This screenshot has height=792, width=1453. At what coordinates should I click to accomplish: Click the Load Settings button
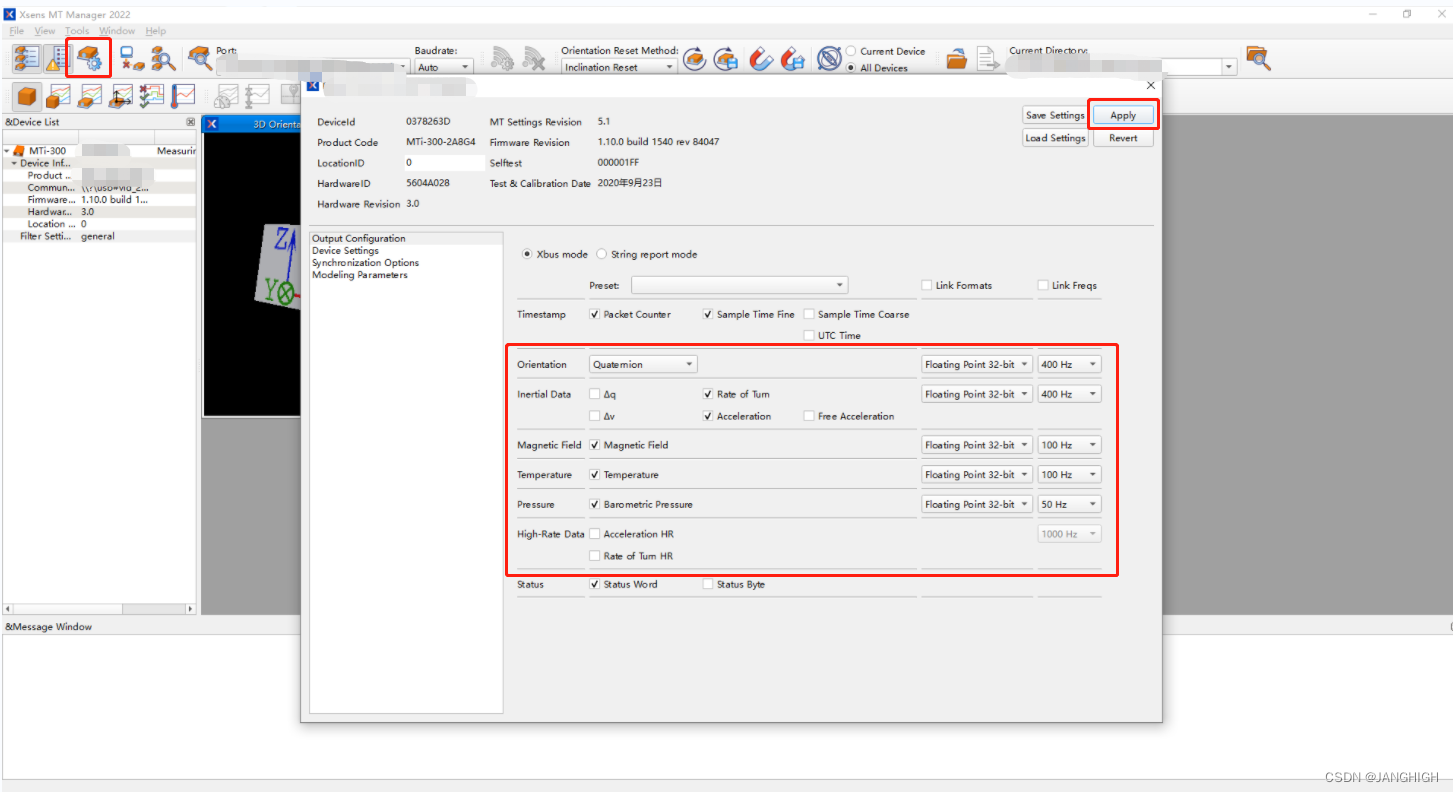coord(1055,138)
